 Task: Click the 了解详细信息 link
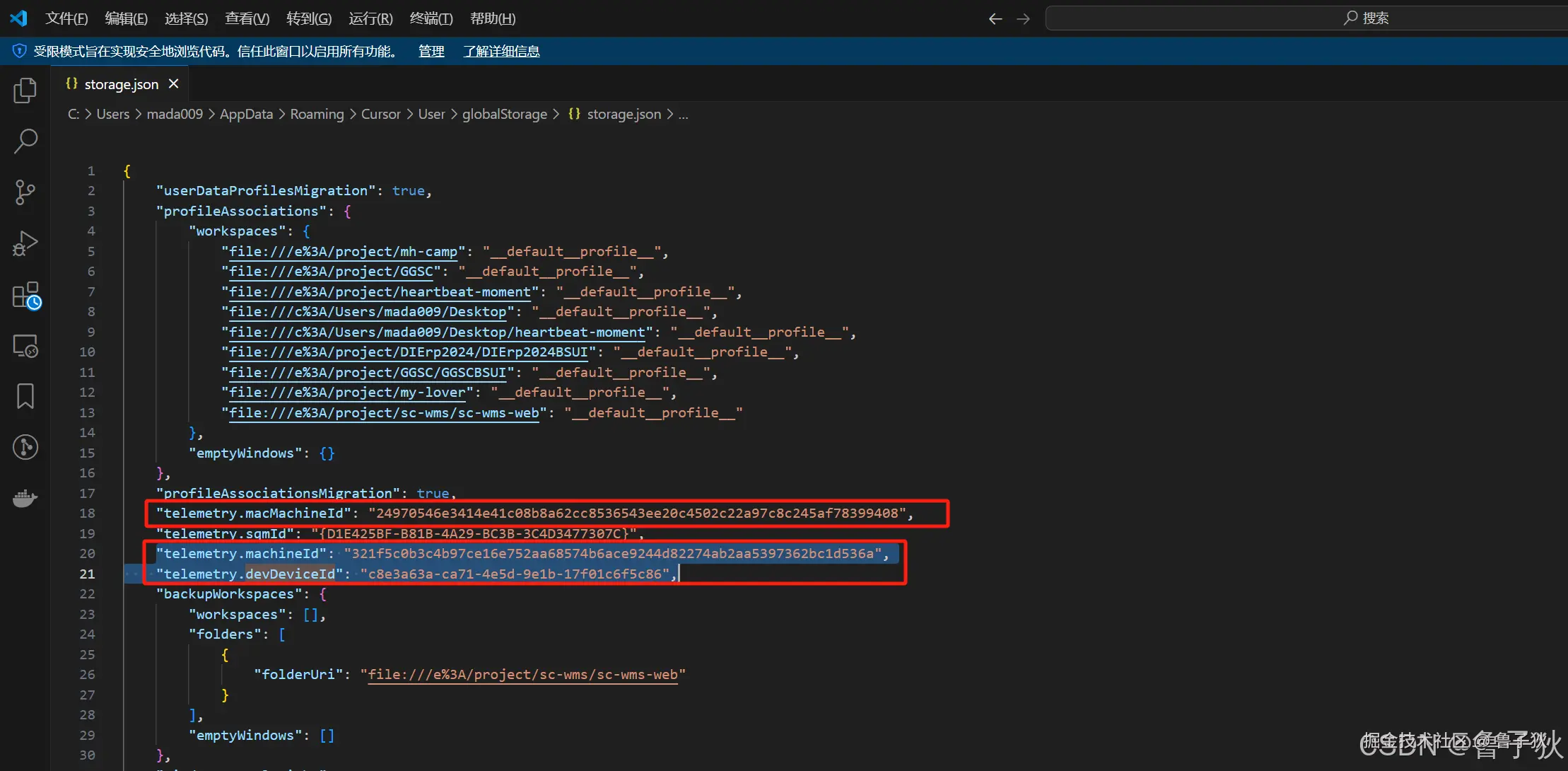pos(501,51)
